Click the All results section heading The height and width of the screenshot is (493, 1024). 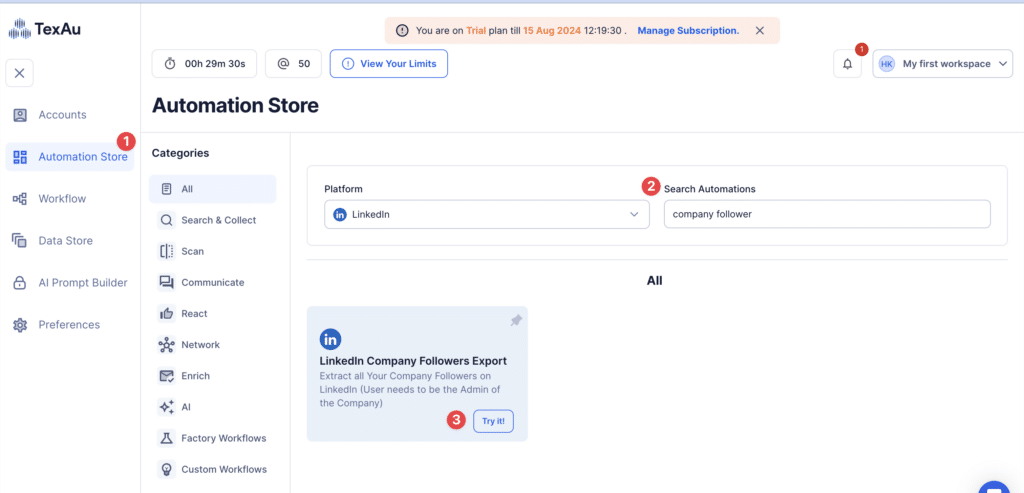(654, 281)
